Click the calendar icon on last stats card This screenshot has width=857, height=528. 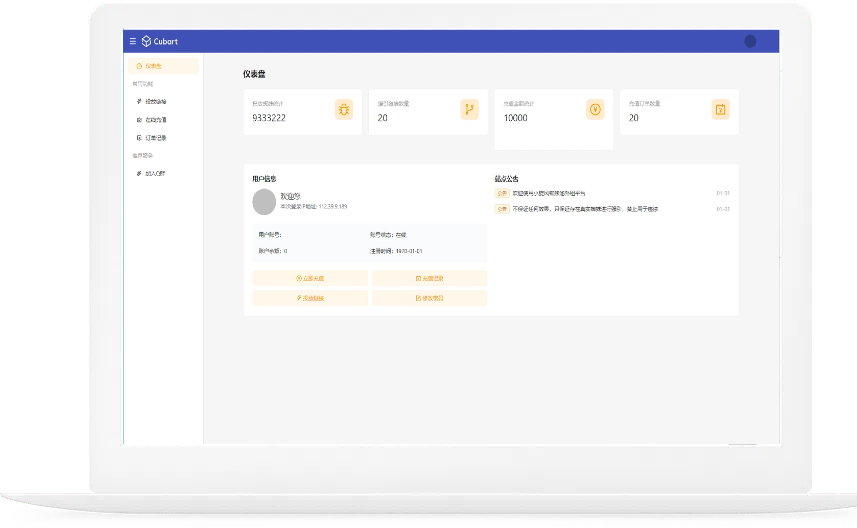720,110
